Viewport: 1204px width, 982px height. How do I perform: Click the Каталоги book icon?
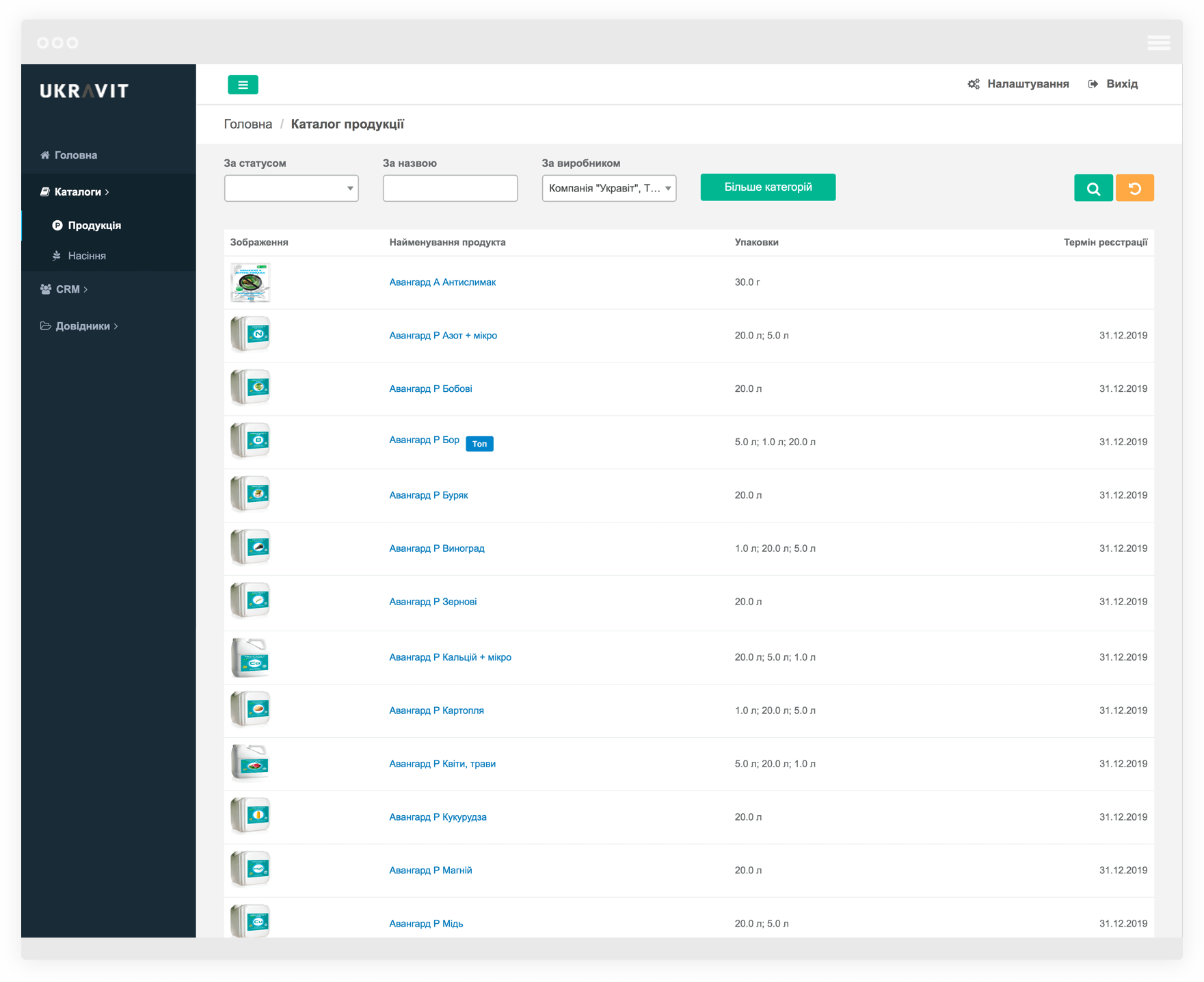coord(45,192)
